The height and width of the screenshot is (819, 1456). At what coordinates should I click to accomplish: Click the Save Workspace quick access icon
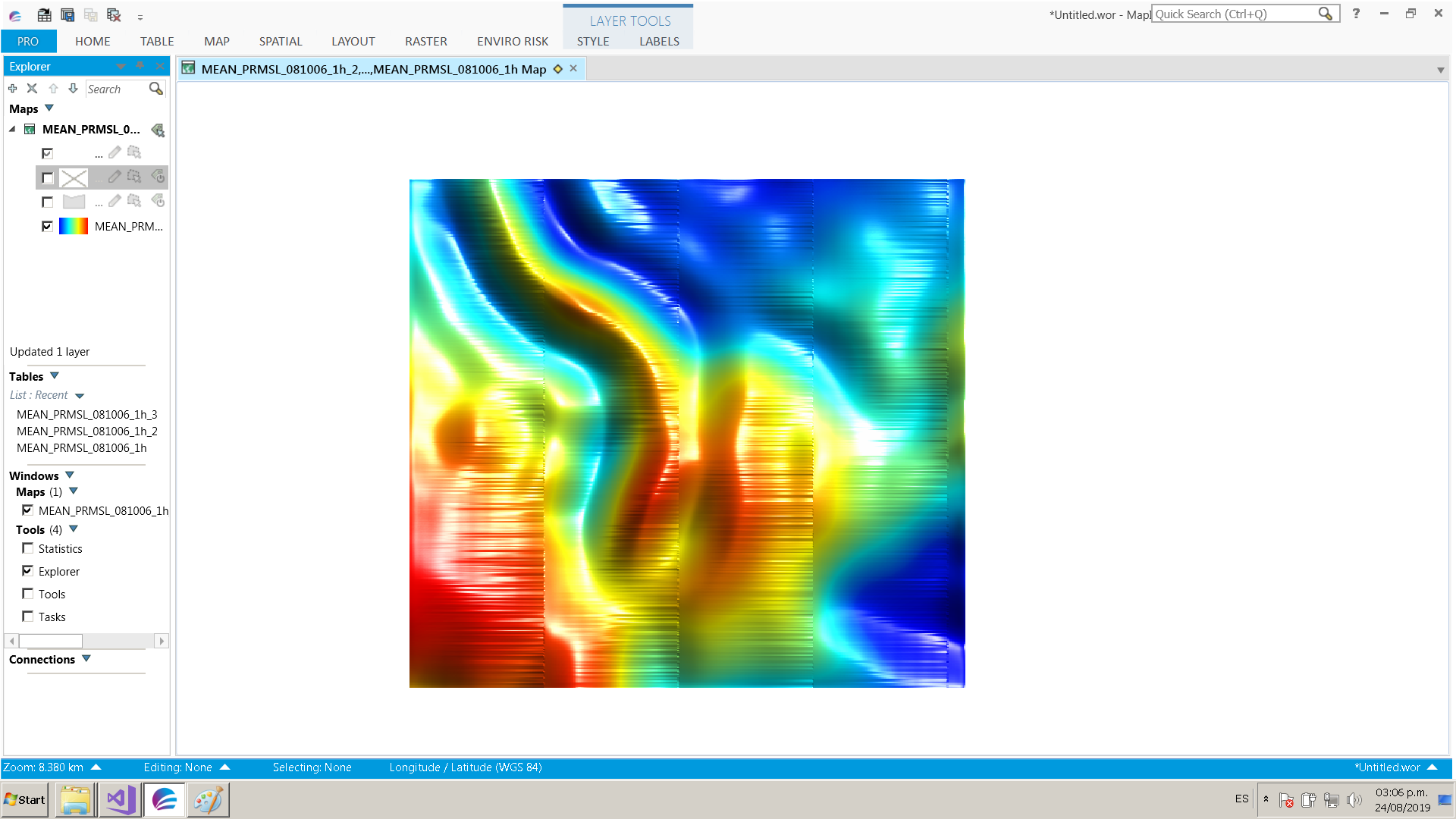tap(67, 14)
